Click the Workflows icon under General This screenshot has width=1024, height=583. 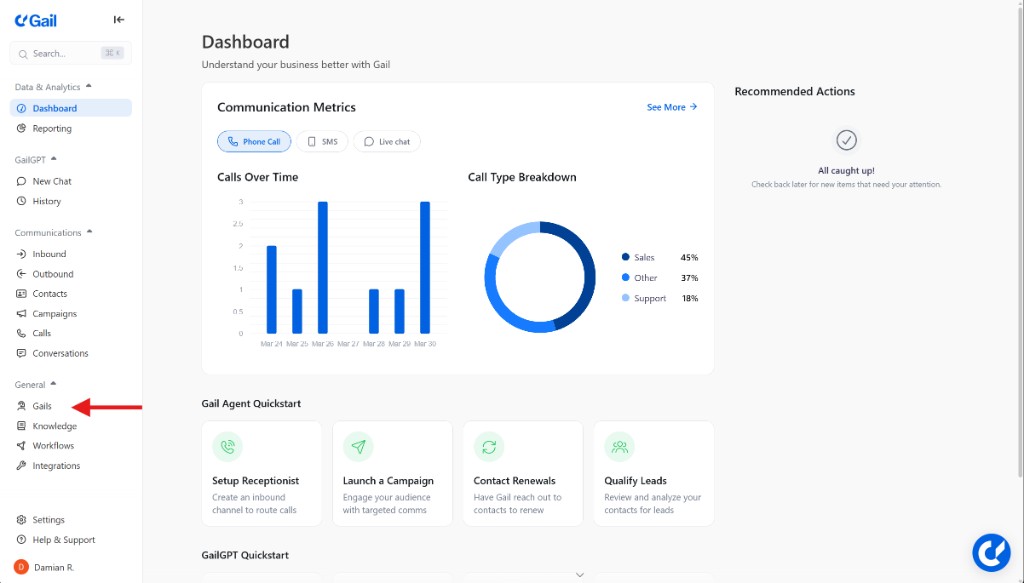[x=22, y=445]
